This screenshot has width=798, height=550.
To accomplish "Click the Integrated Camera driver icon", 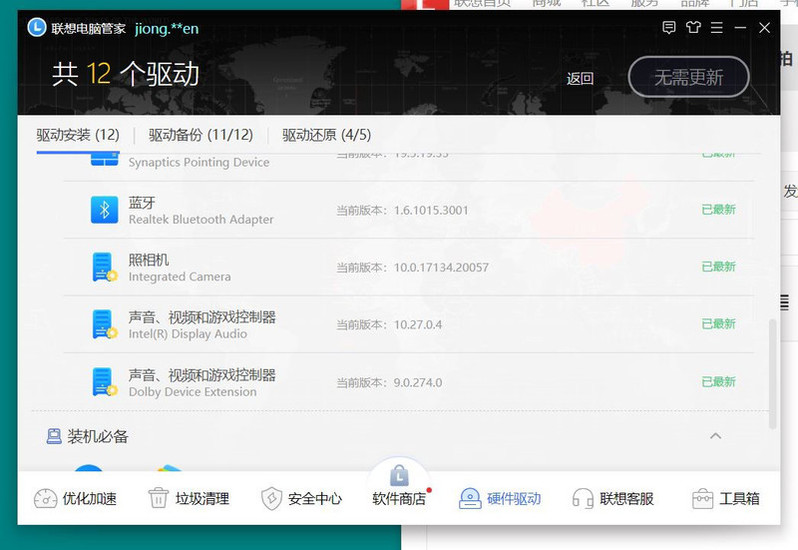I will click(x=104, y=267).
